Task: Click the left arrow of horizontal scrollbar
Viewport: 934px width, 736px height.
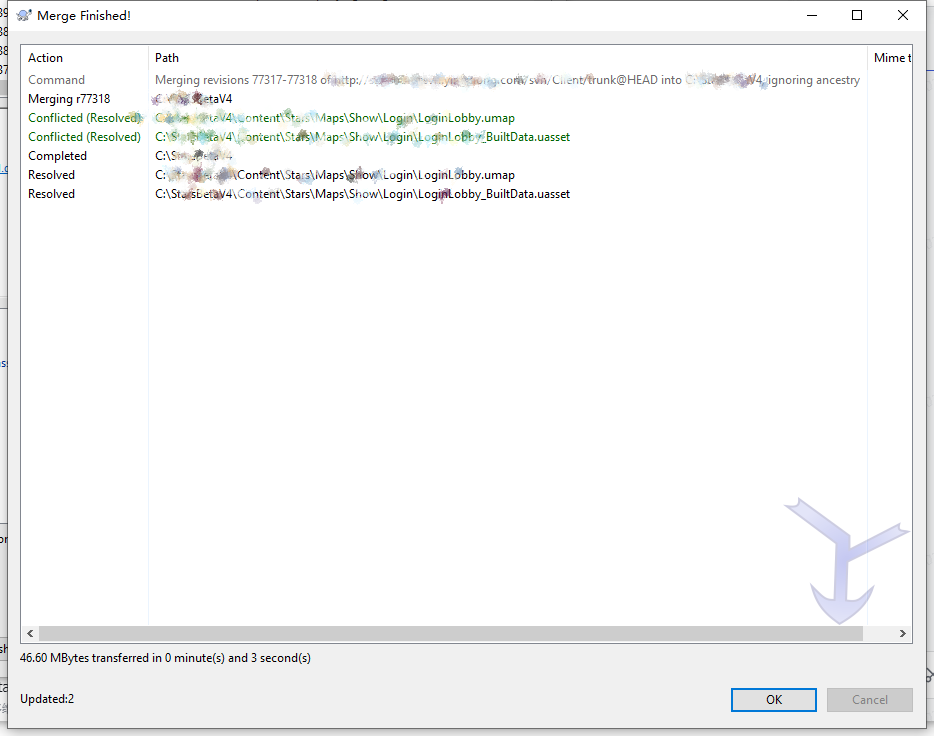Action: tap(29, 634)
